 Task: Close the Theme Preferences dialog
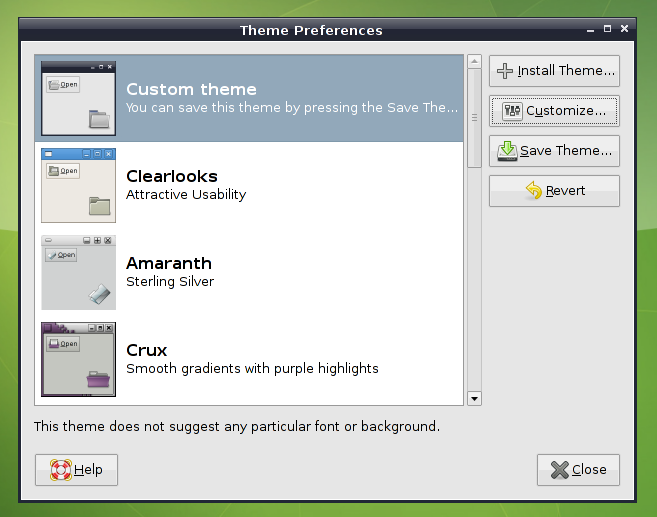coord(578,470)
